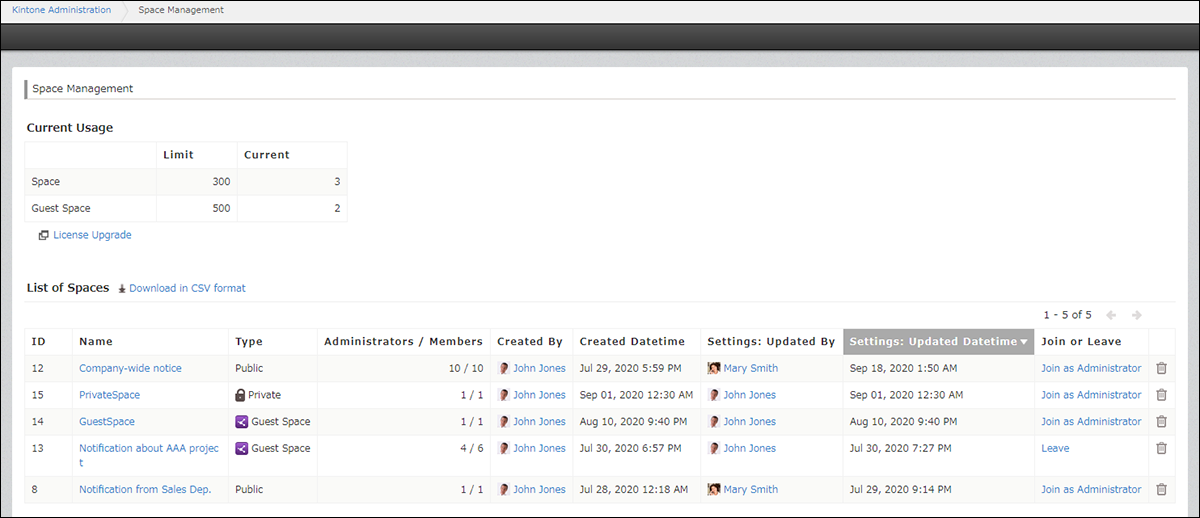The height and width of the screenshot is (518, 1200).
Task: Leave the Notification about AAA project space
Action: [x=1055, y=449]
